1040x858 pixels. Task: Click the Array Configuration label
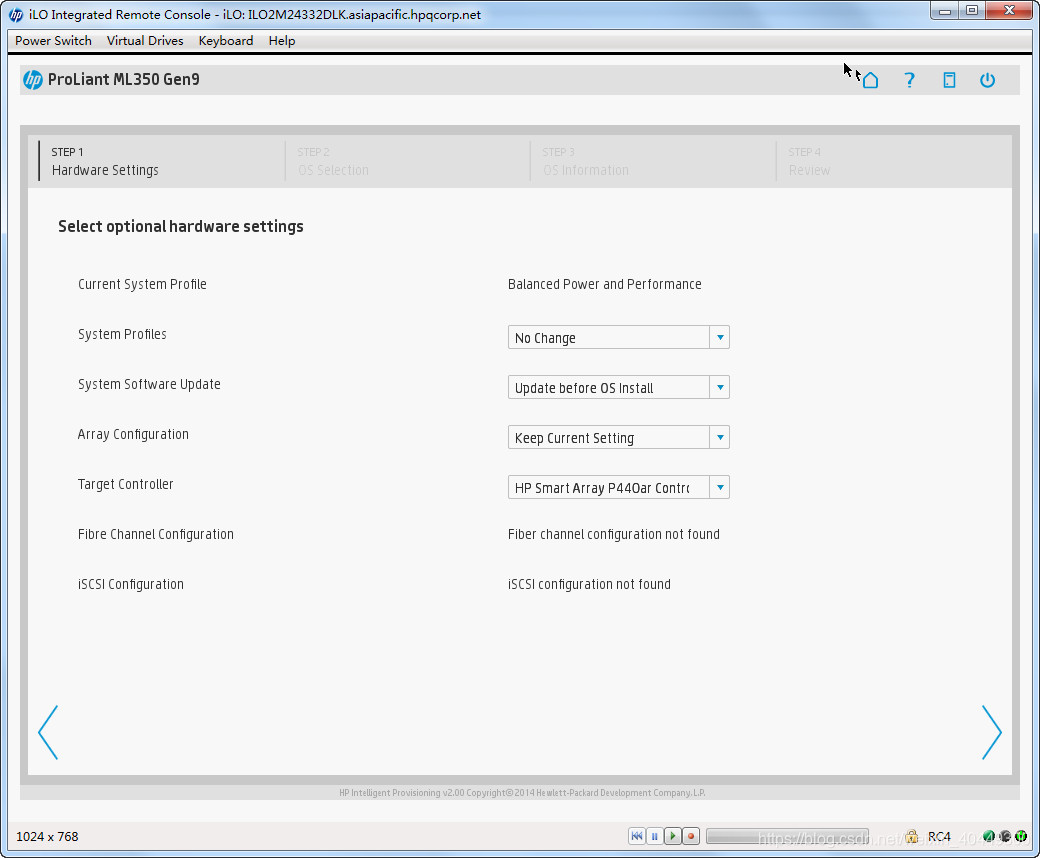[133, 434]
